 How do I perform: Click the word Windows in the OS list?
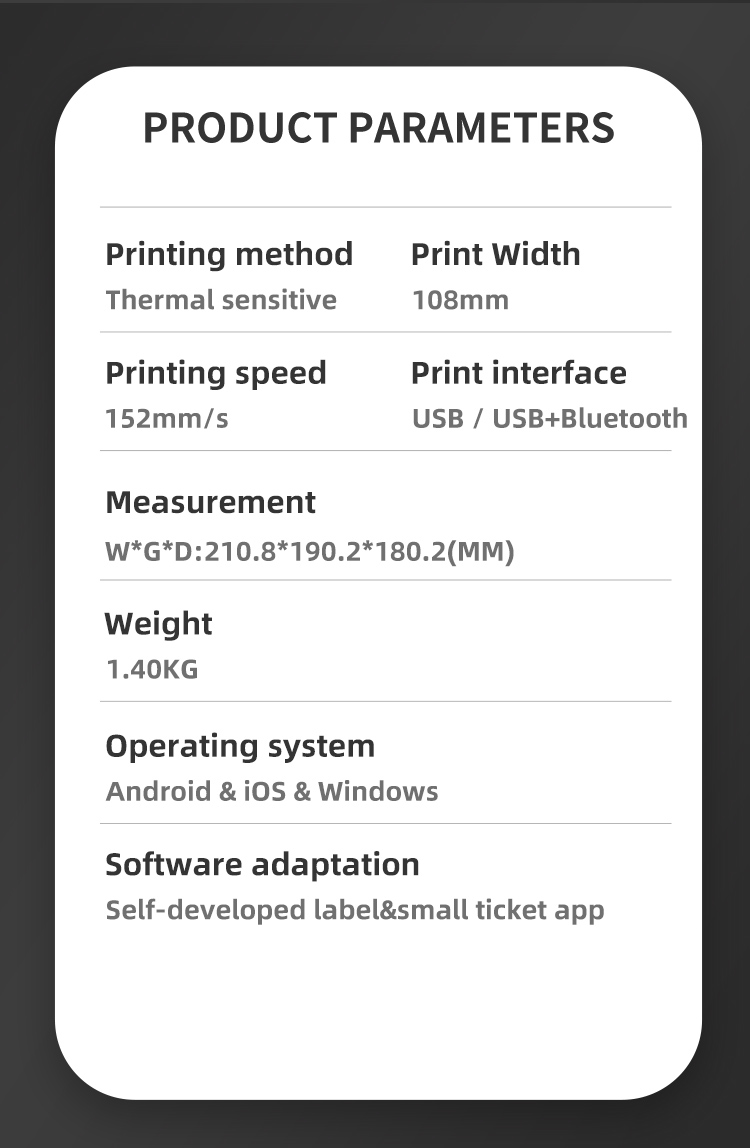(378, 792)
